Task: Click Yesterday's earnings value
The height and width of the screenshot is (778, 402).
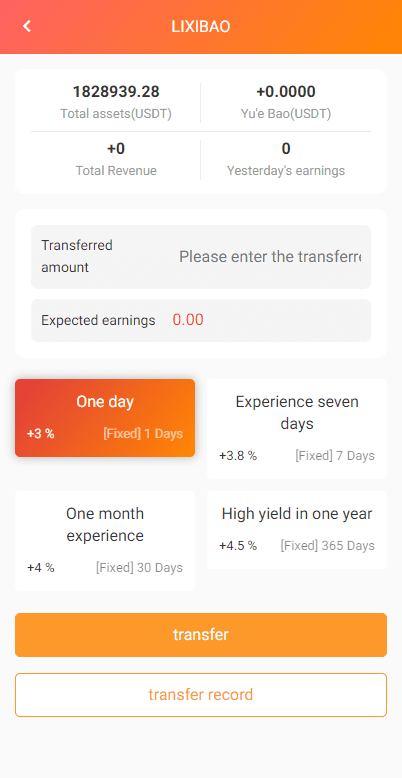Action: [286, 148]
